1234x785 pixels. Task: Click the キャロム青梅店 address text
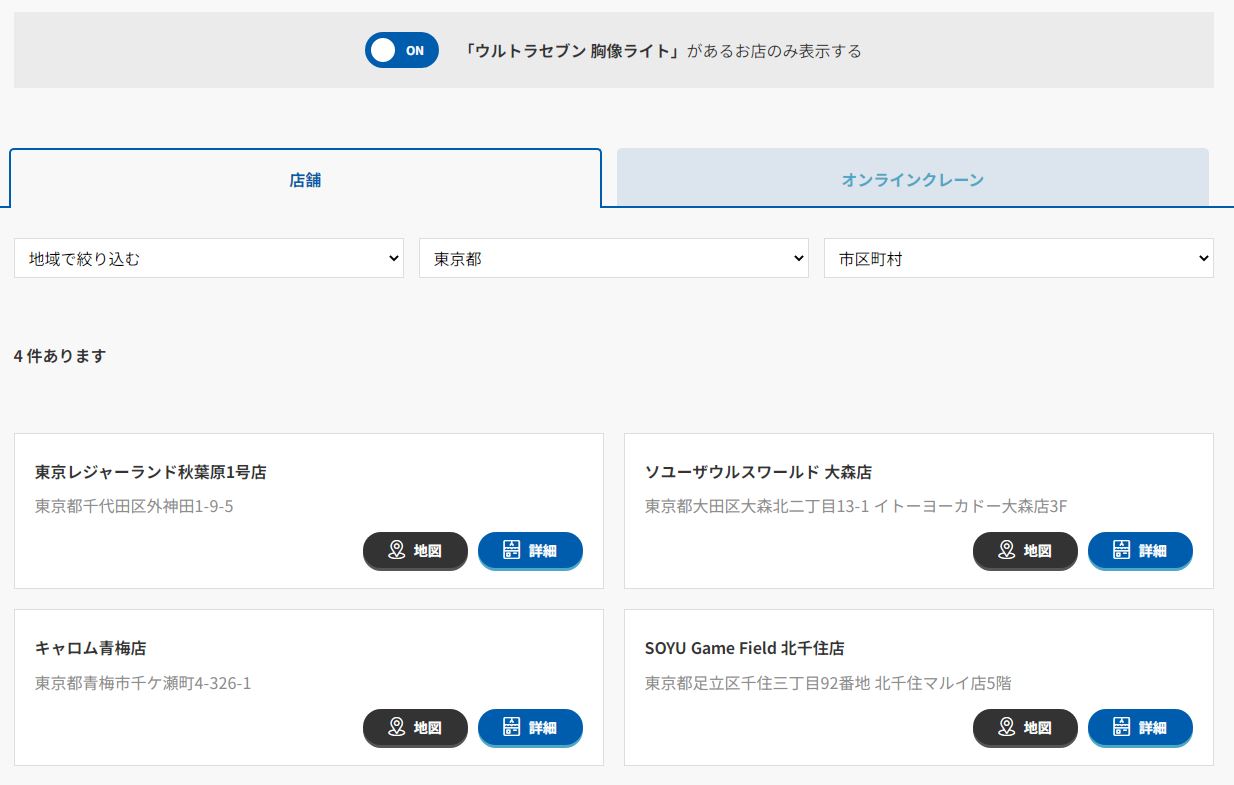pos(143,683)
